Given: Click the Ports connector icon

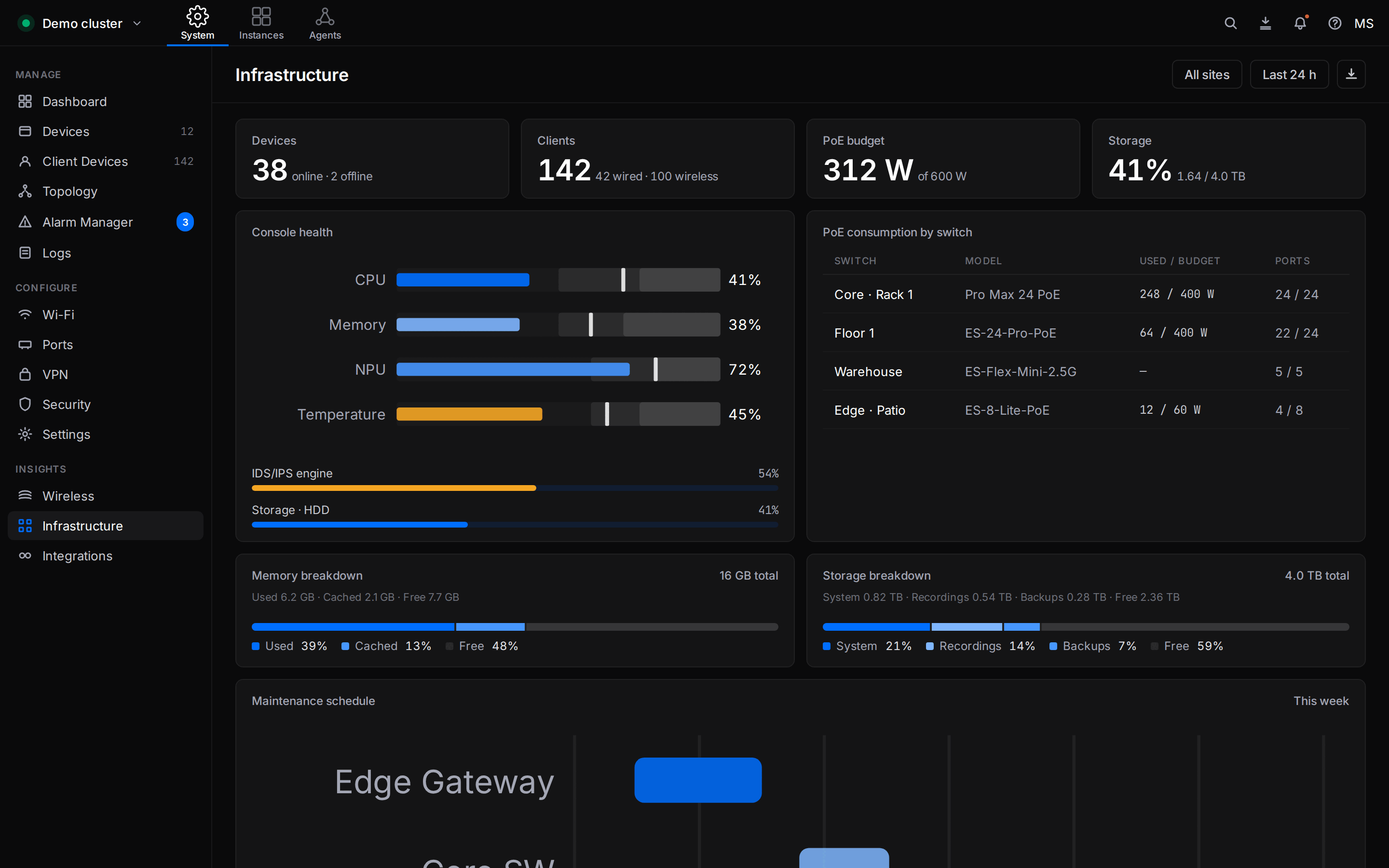Looking at the screenshot, I should click(25, 344).
